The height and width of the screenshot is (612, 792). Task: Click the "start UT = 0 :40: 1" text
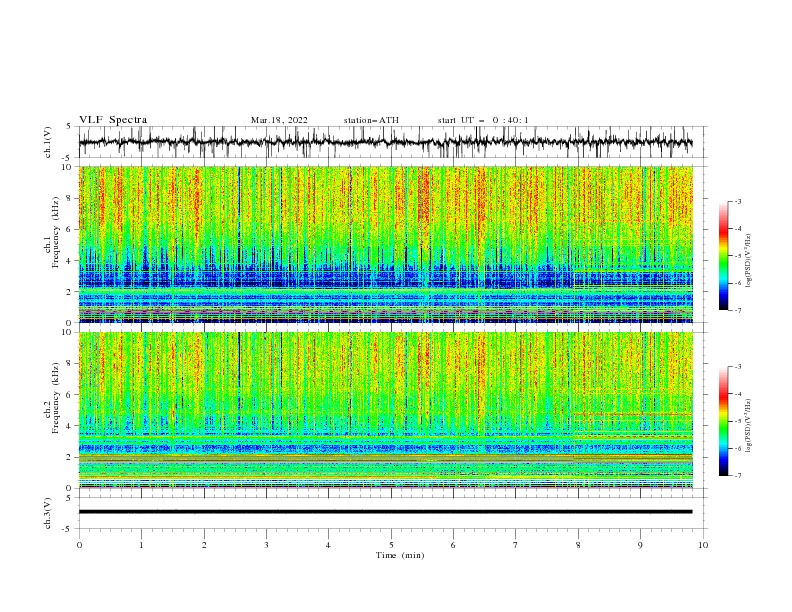(x=483, y=120)
